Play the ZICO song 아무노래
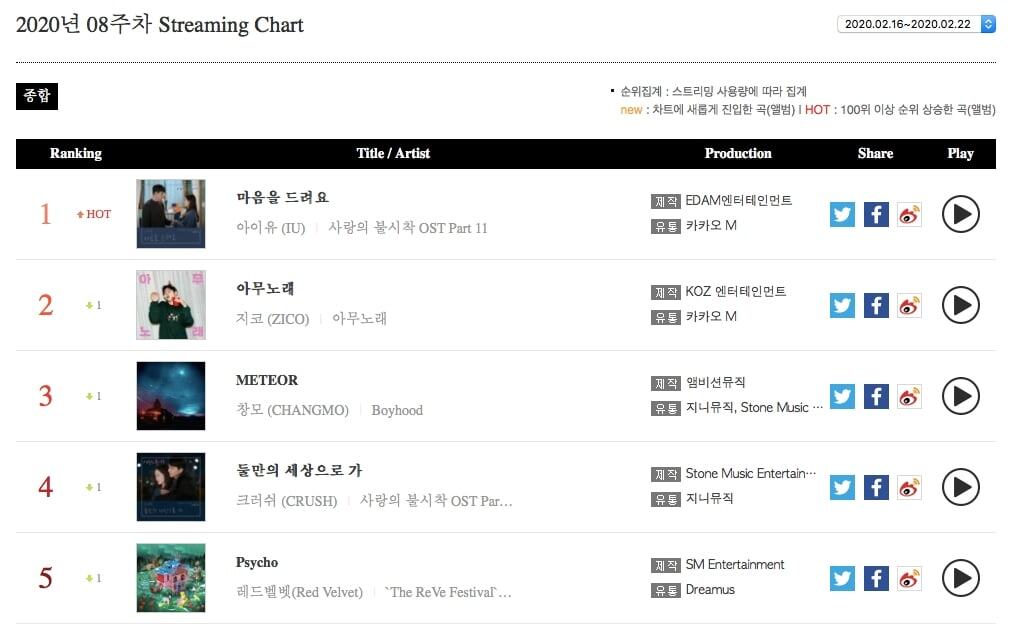Image resolution: width=1020 pixels, height=633 pixels. 960,305
